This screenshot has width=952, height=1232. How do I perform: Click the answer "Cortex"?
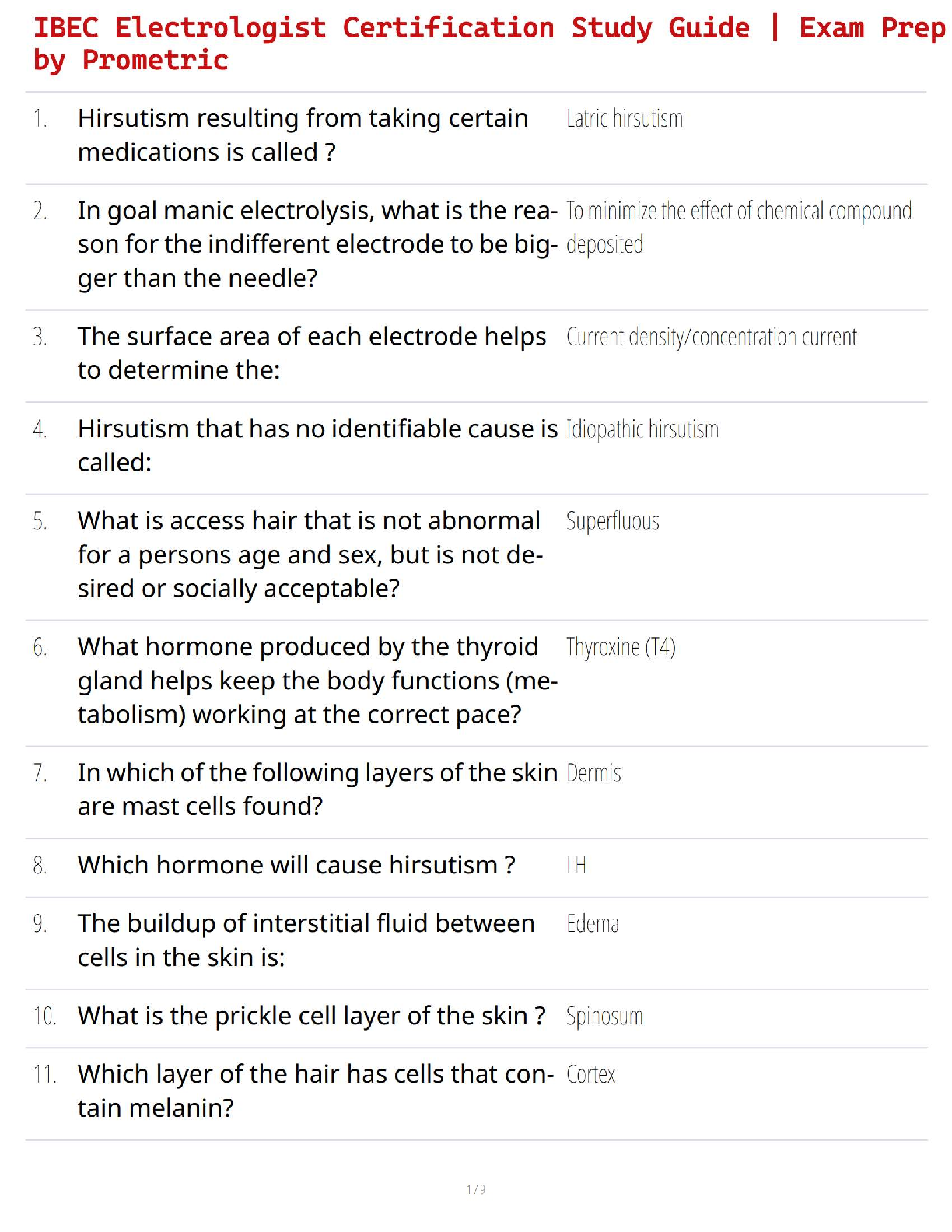(x=590, y=1075)
